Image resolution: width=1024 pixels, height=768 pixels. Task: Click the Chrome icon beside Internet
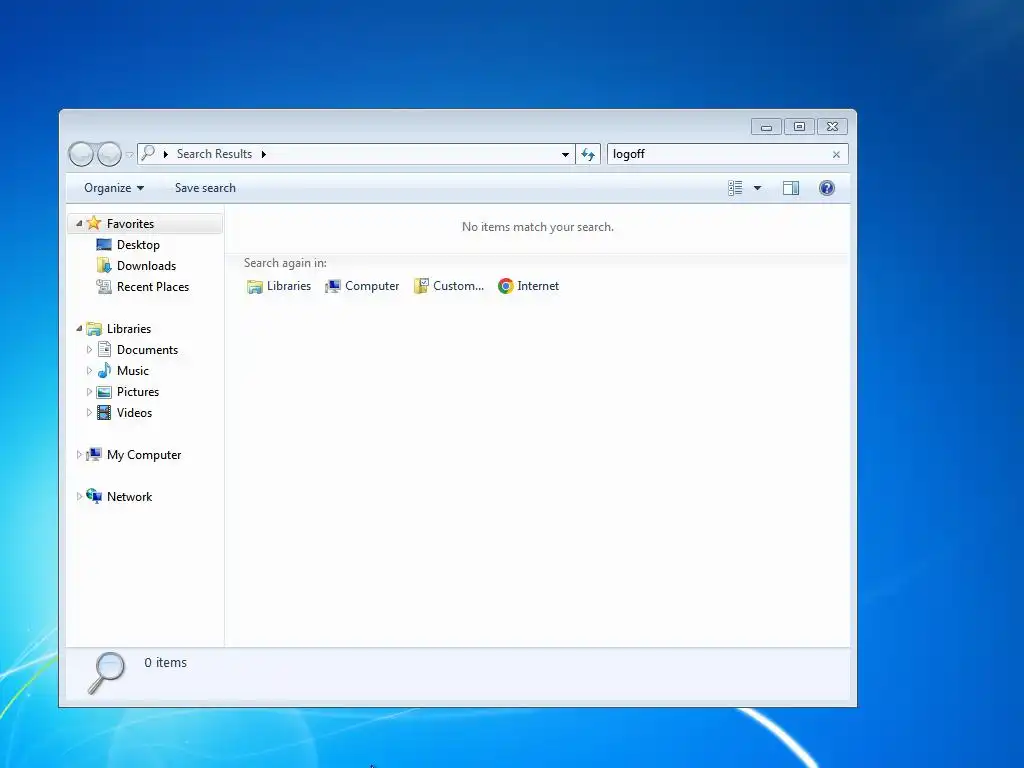pyautogui.click(x=505, y=286)
